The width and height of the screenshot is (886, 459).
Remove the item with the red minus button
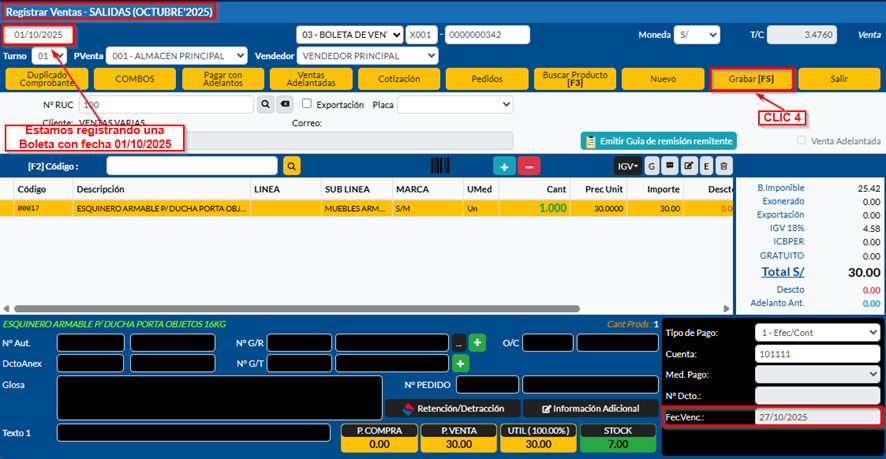pos(530,166)
